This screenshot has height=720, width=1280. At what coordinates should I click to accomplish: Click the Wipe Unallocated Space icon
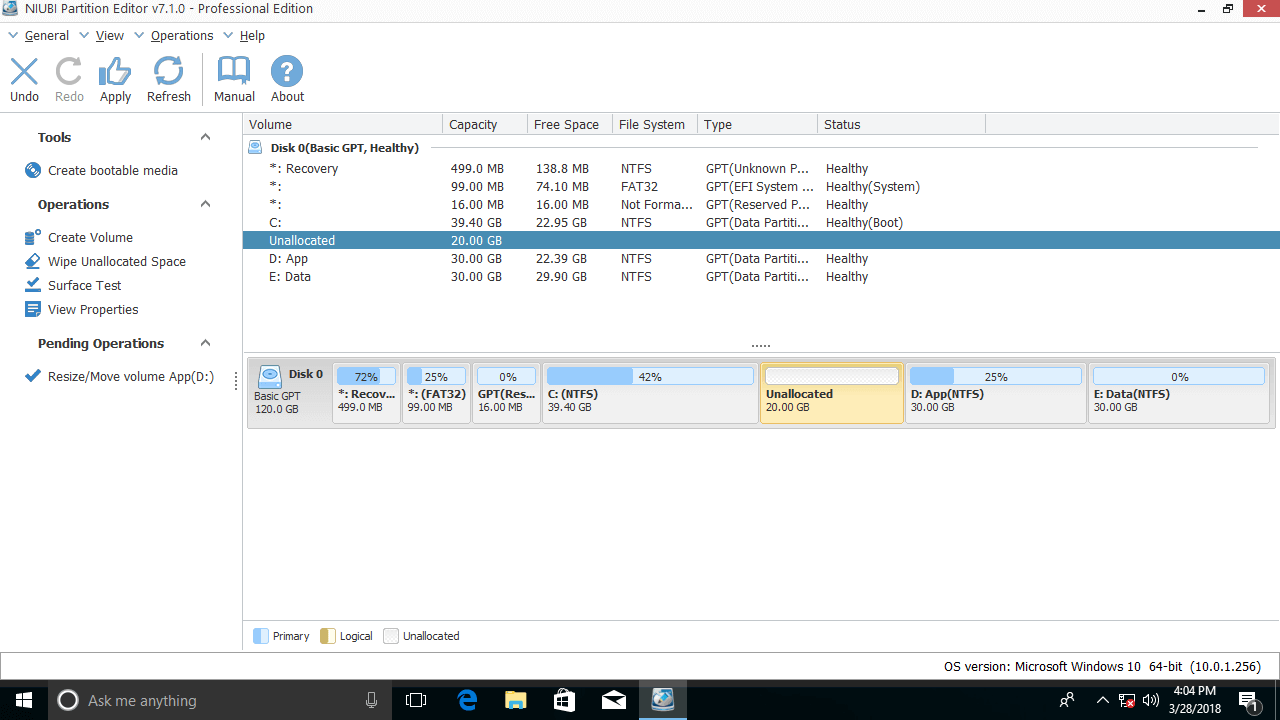33,261
